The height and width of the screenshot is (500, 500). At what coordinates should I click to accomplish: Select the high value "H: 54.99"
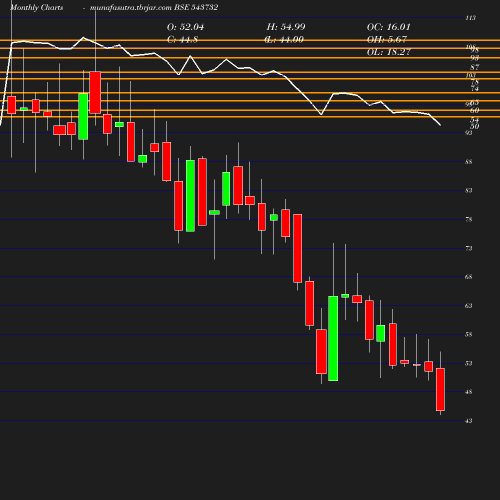click(x=286, y=27)
